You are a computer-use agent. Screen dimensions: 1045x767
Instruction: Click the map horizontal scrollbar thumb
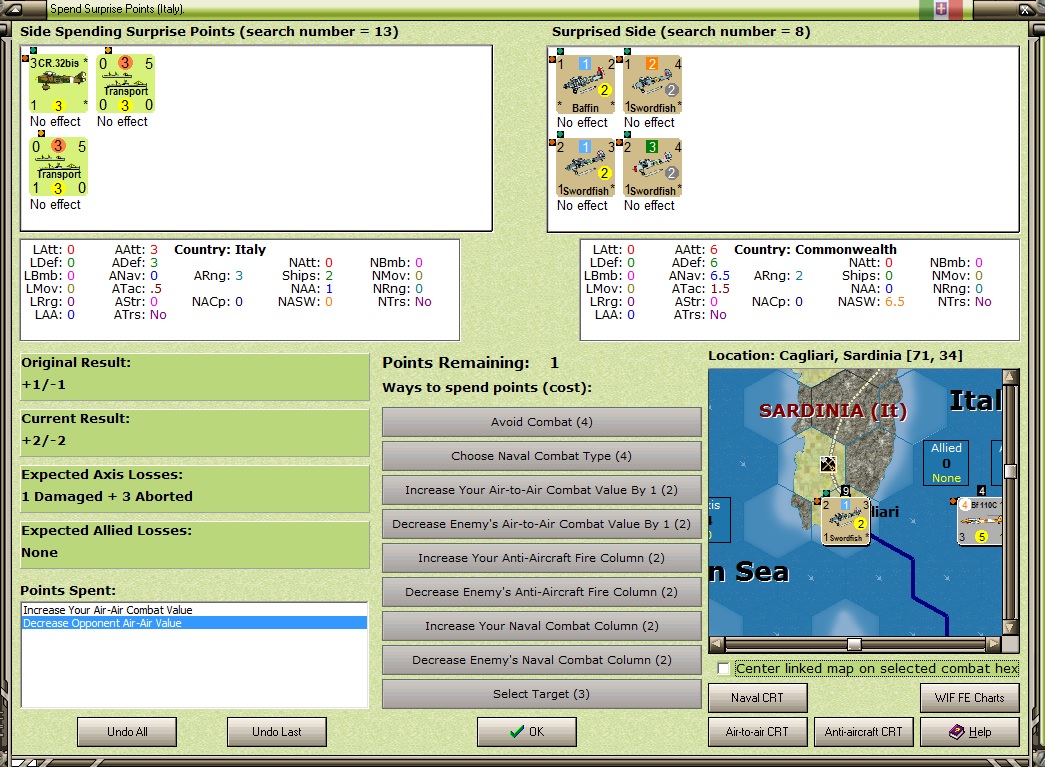[854, 644]
